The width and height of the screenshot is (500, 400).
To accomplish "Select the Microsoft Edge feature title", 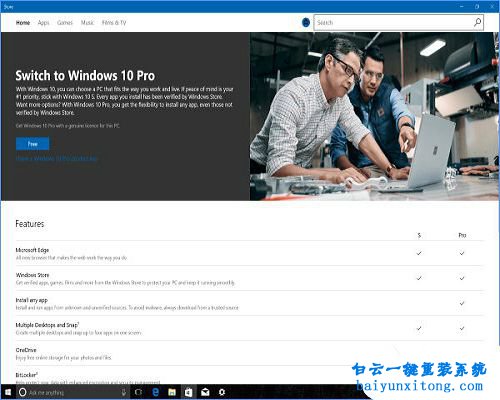I will (x=32, y=250).
